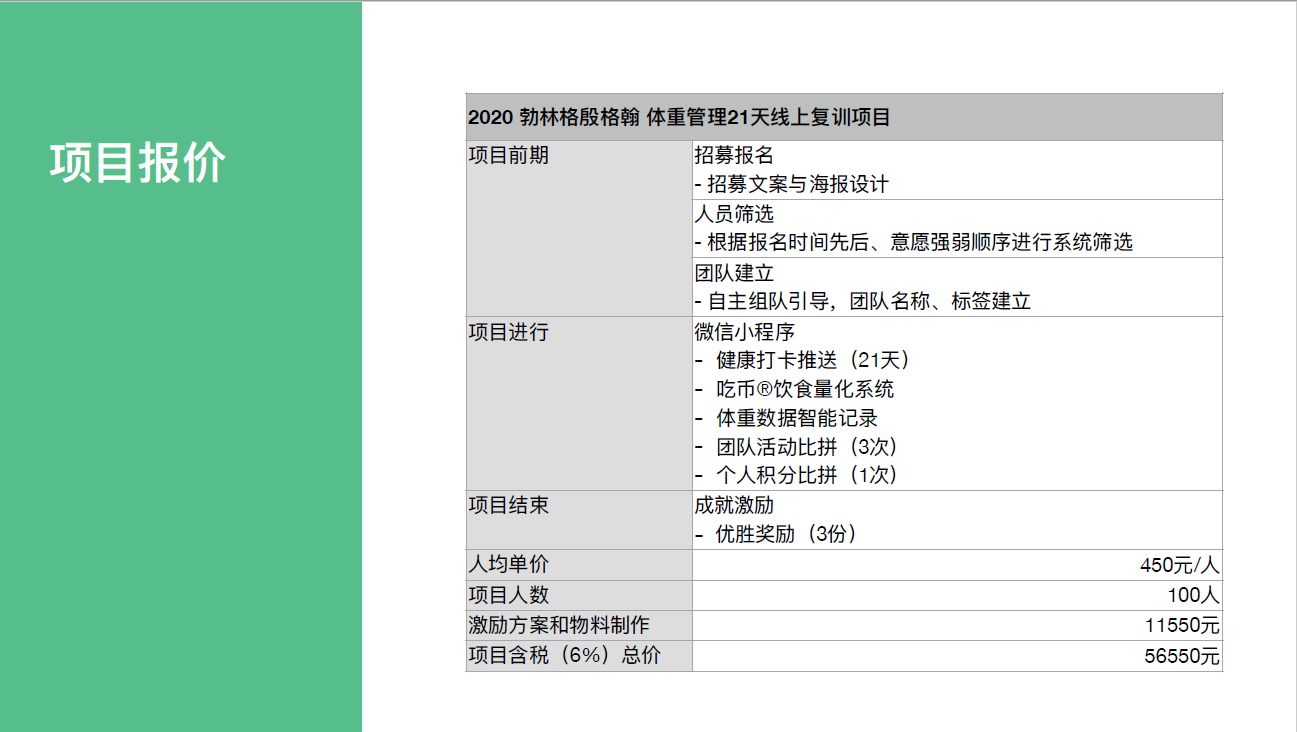The height and width of the screenshot is (732, 1297).
Task: Click the 优胜奖励（3份）bullet line
Action: (x=777, y=534)
